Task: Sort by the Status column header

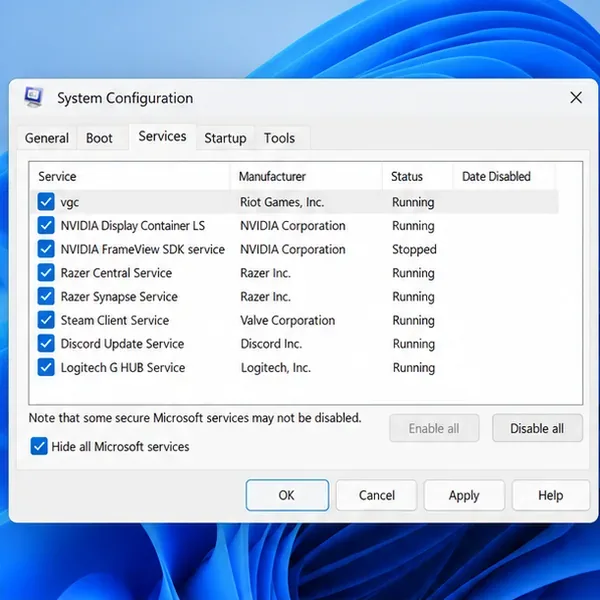Action: click(417, 176)
